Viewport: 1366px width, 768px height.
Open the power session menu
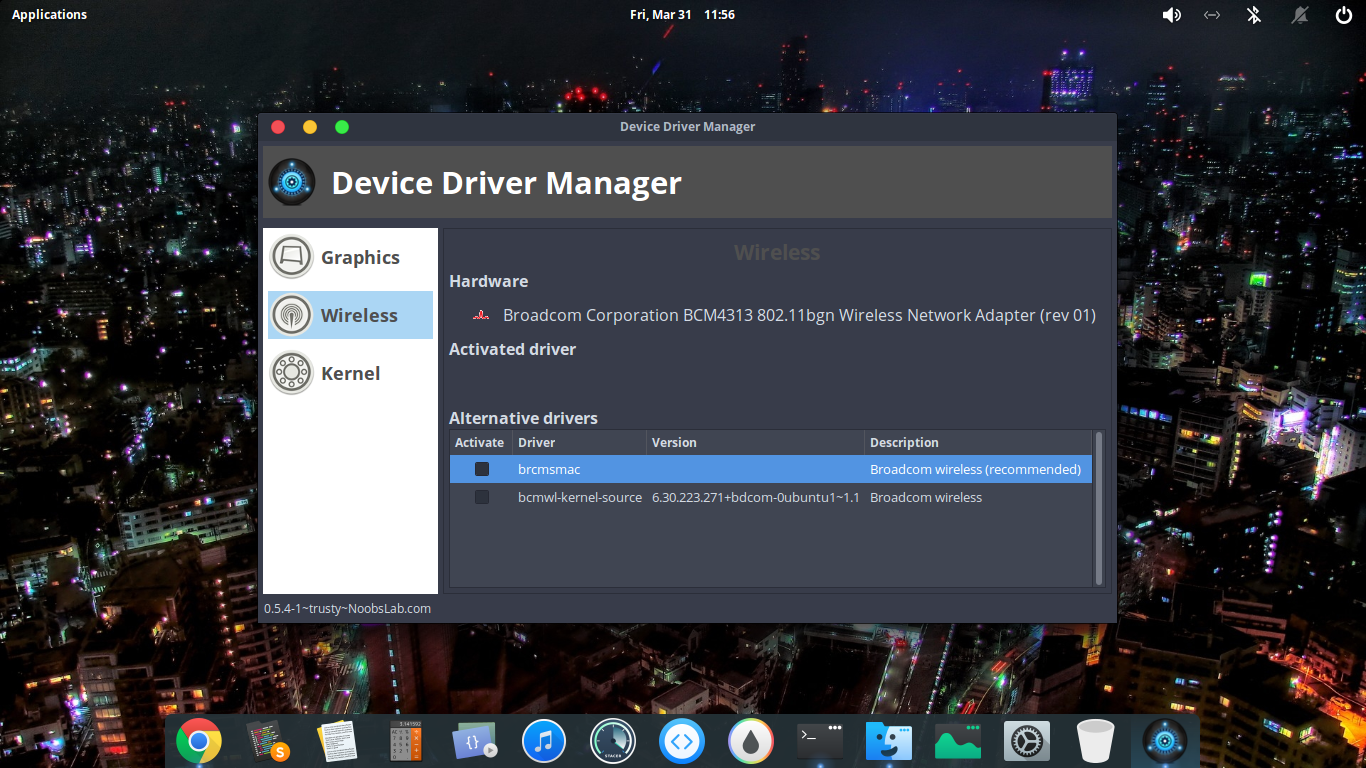[x=1343, y=15]
